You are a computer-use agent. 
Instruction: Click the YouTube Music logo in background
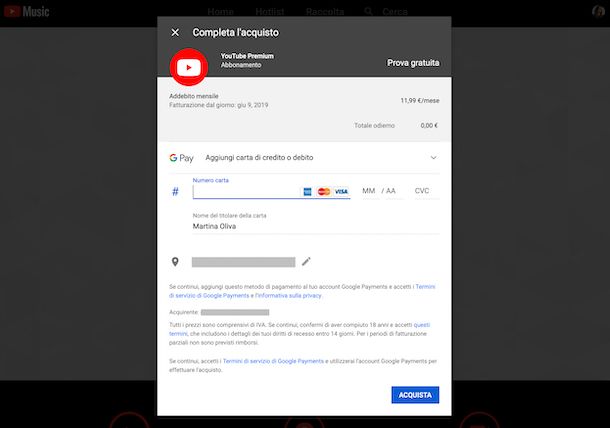26,12
